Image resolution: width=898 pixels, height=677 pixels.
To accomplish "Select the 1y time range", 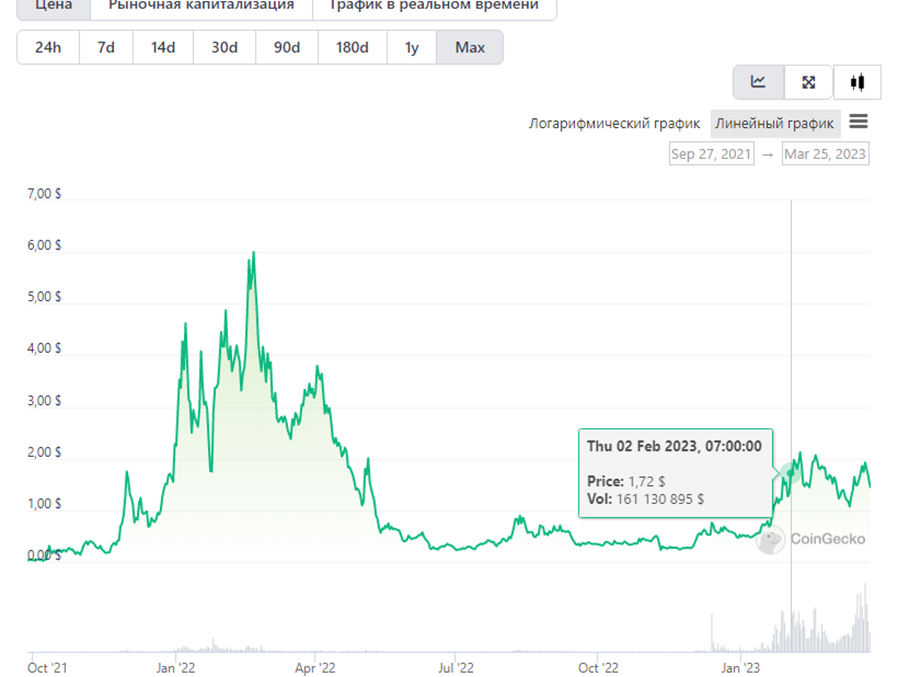I will point(412,48).
